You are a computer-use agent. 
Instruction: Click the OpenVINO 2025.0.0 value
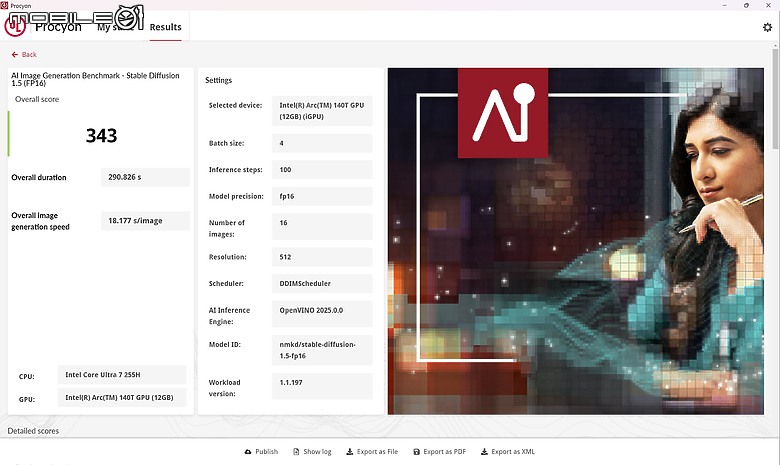point(322,314)
